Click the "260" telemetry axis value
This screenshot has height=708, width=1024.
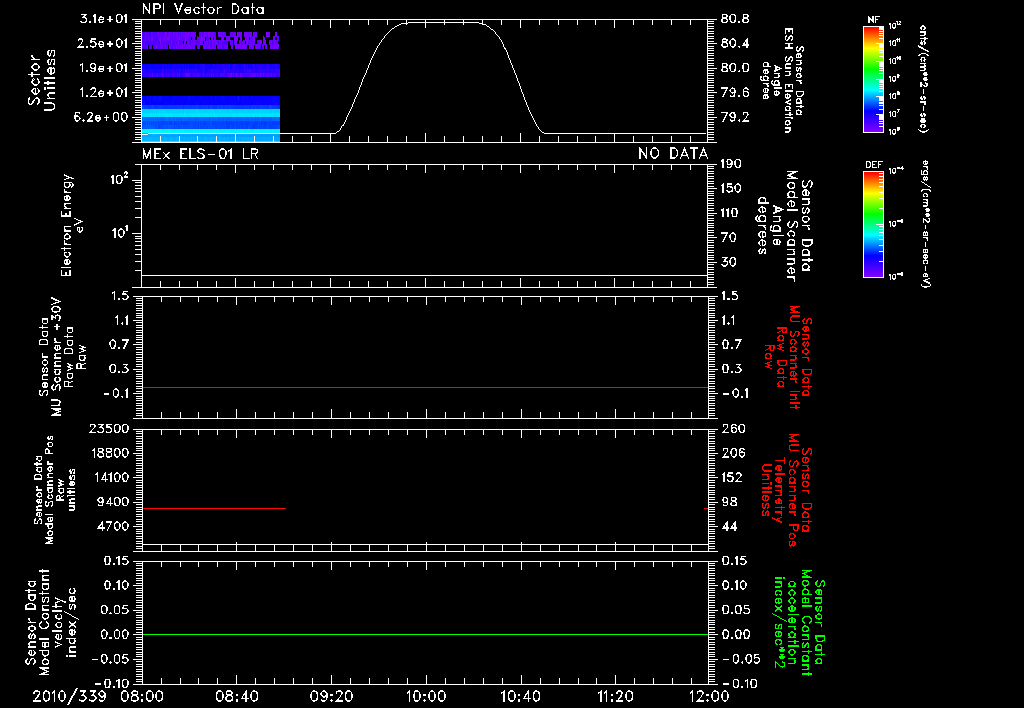[x=731, y=428]
